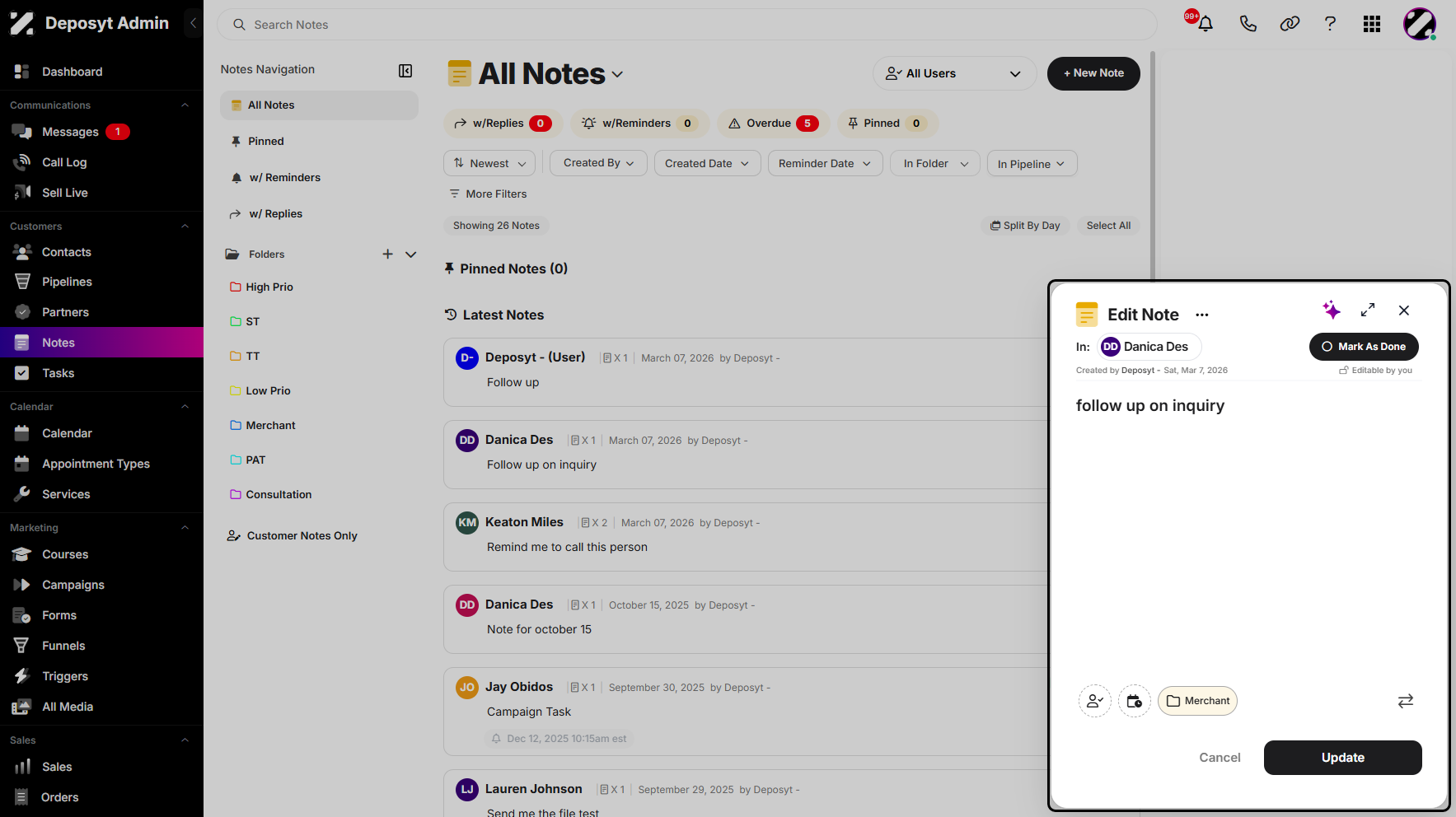The height and width of the screenshot is (817, 1456).
Task: Open Edit Note more options ellipsis
Action: (1202, 315)
